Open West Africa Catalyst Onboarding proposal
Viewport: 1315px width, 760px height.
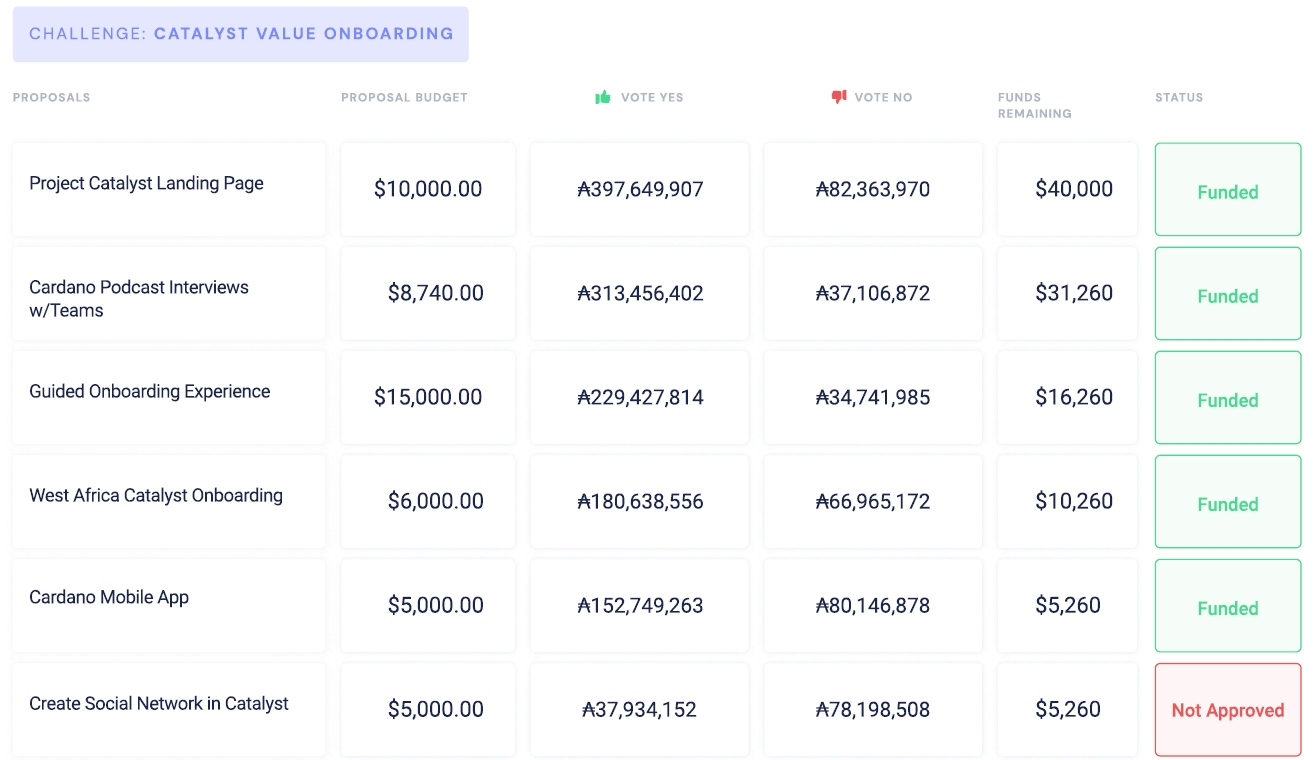click(x=155, y=496)
